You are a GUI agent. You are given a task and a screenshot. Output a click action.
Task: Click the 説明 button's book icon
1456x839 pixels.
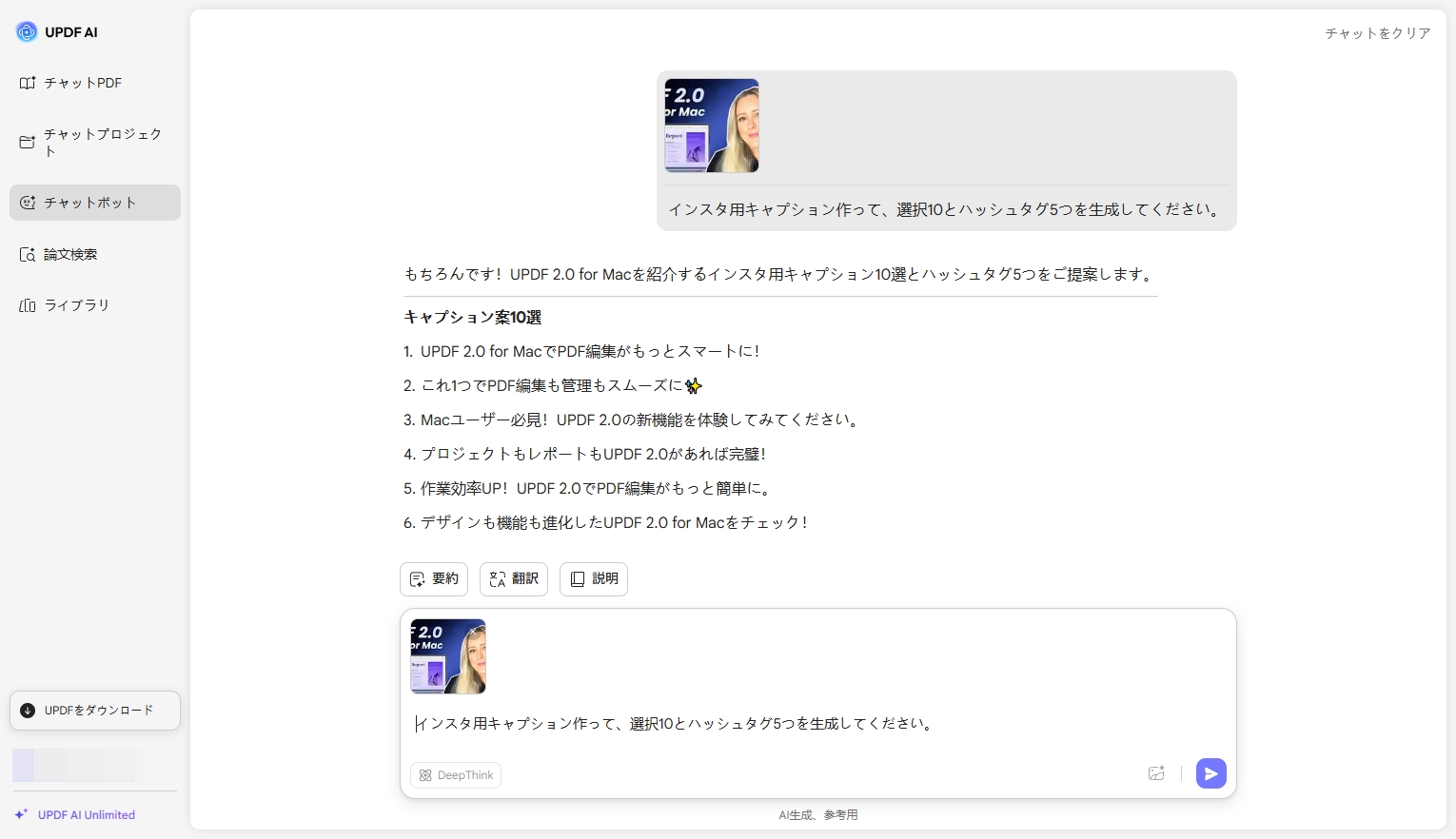578,579
